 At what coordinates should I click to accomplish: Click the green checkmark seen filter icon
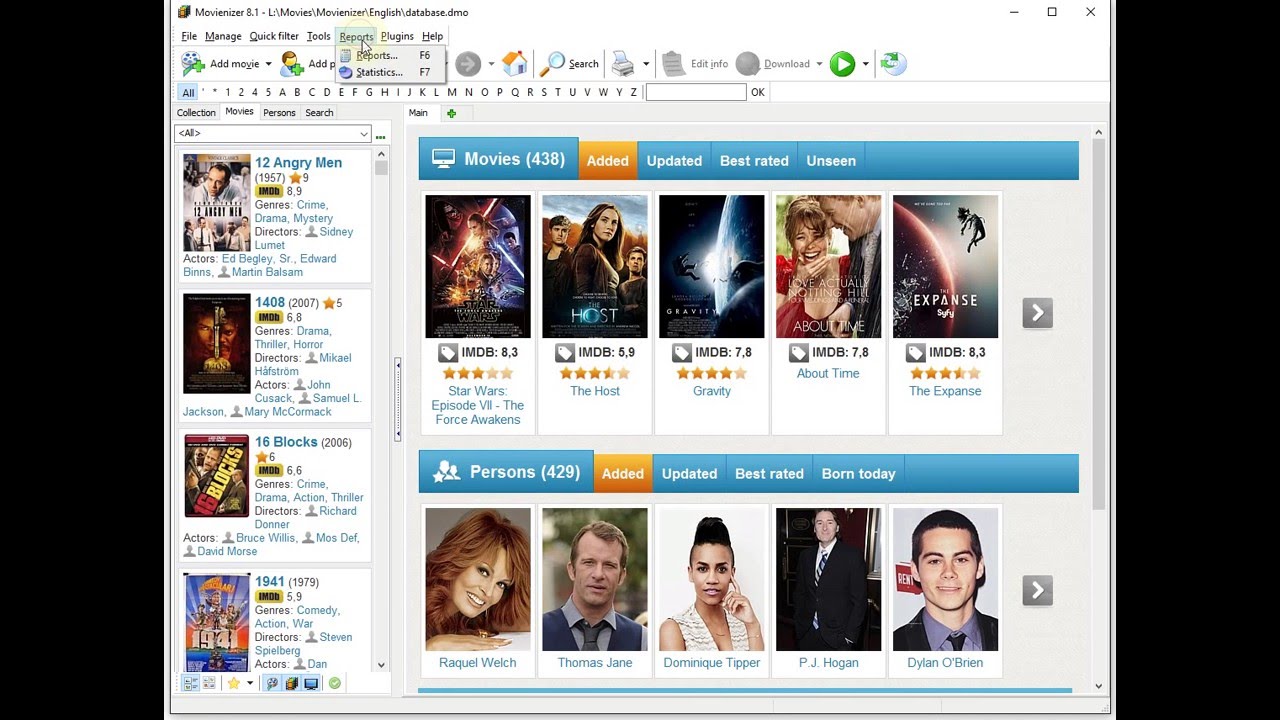(x=335, y=683)
